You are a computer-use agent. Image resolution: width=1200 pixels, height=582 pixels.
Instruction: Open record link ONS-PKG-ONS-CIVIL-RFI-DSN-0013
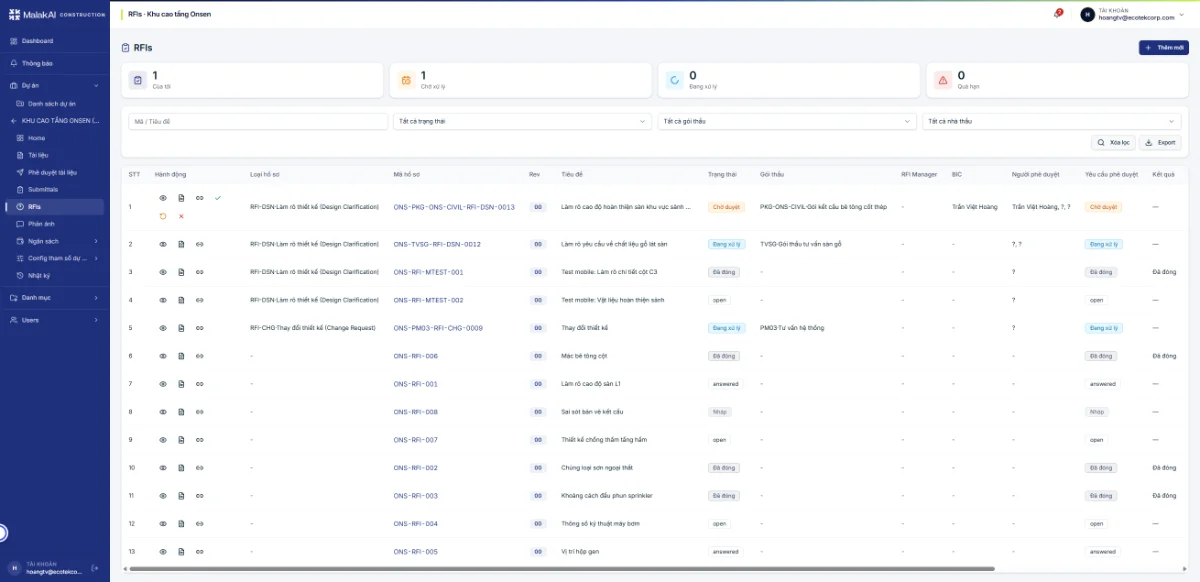pyautogui.click(x=454, y=207)
